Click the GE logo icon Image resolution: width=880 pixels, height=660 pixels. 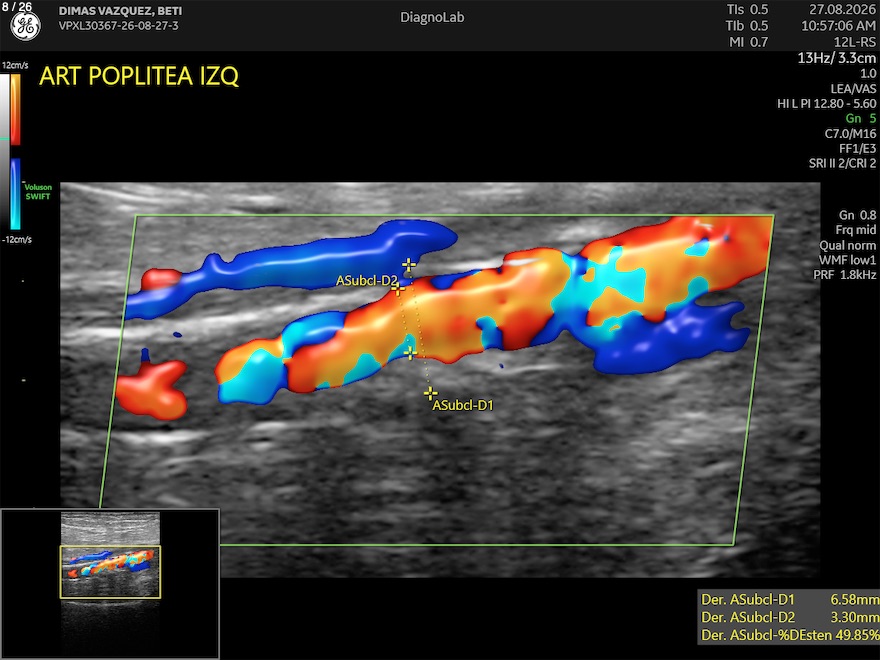pyautogui.click(x=26, y=26)
